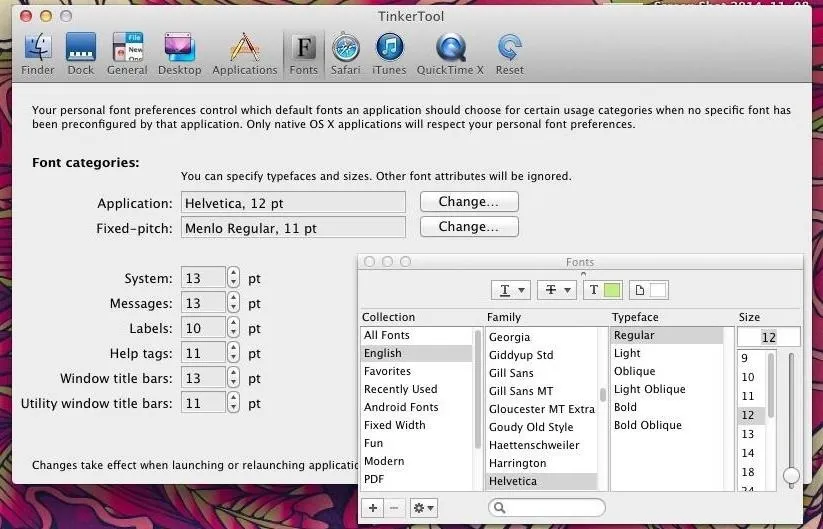823x529 pixels.
Task: Select Regular typeface
Action: click(667, 335)
